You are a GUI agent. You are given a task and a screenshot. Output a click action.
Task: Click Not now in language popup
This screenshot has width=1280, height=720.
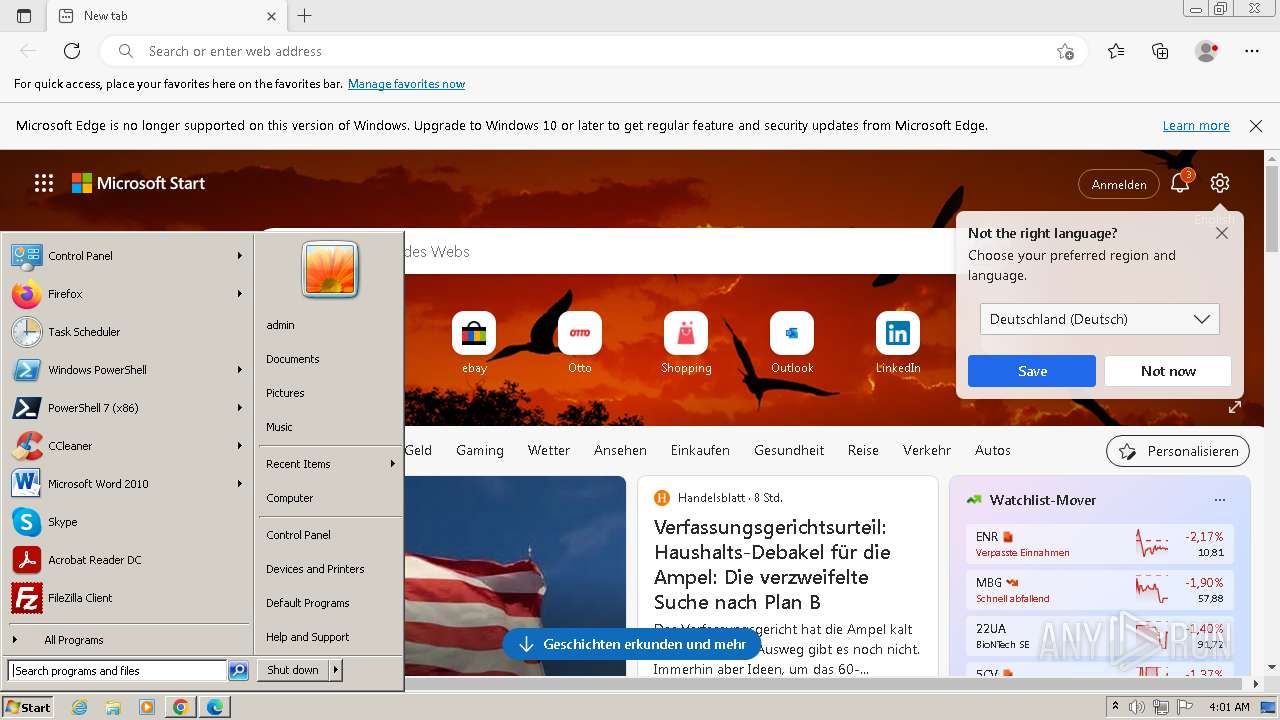1168,371
